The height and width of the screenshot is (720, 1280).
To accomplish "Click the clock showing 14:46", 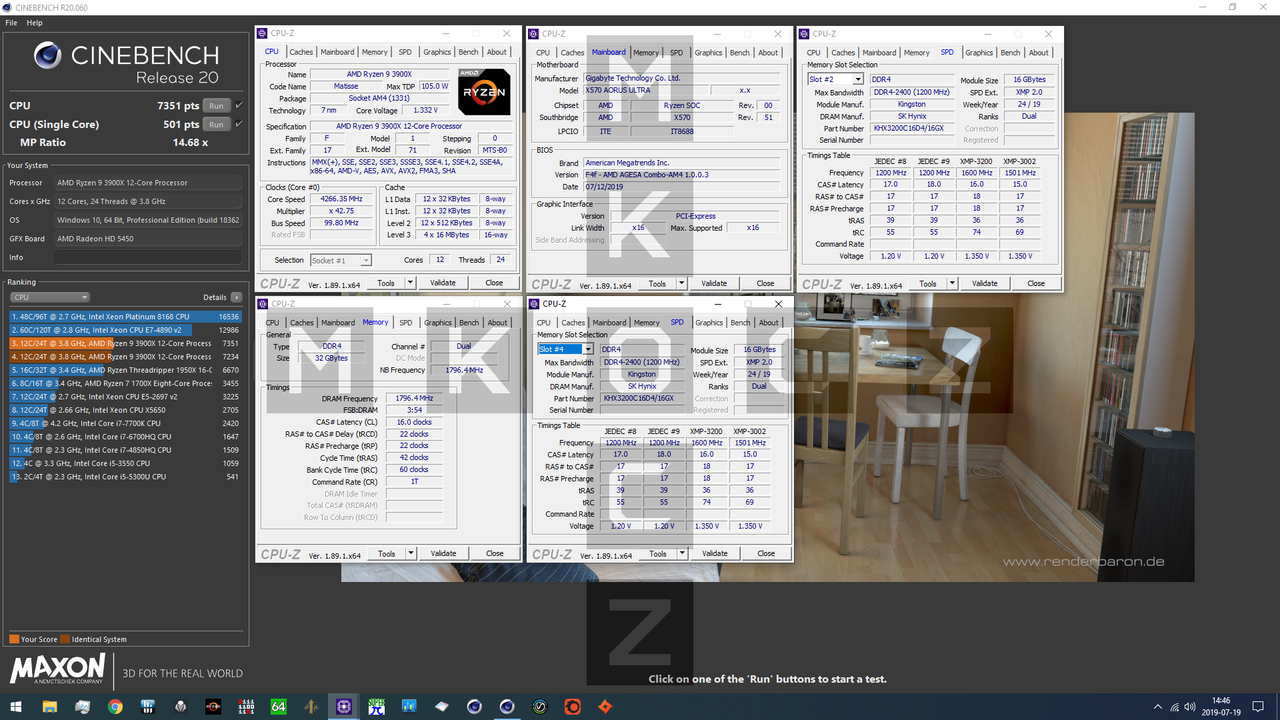I will 1221,700.
